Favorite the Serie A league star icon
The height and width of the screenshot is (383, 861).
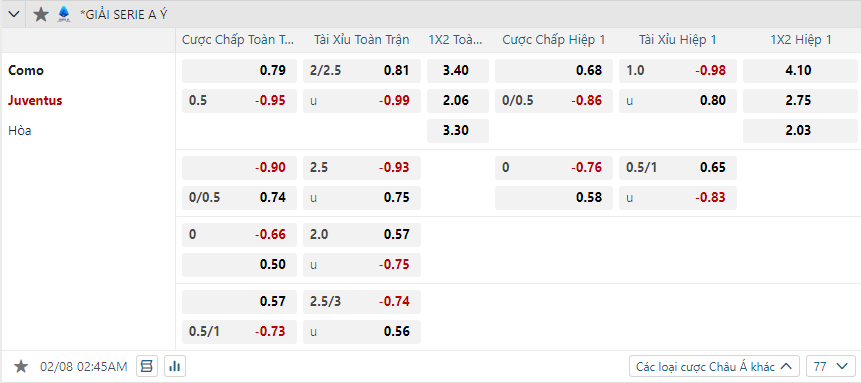pos(41,14)
